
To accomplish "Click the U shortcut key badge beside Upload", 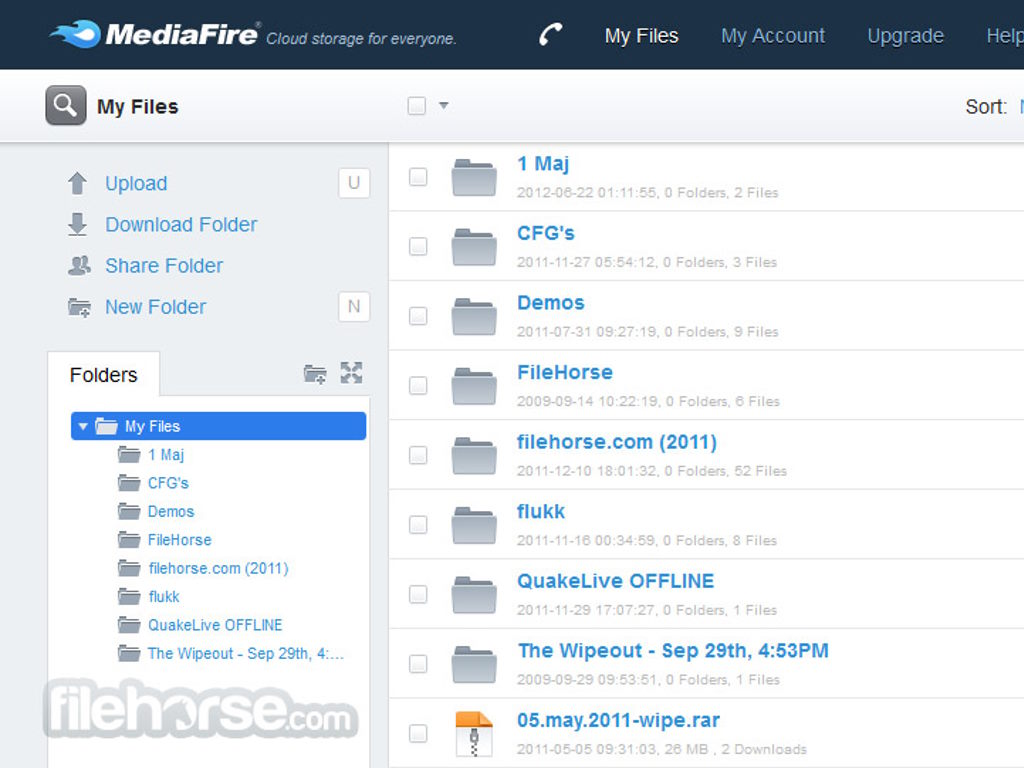I will coord(354,183).
